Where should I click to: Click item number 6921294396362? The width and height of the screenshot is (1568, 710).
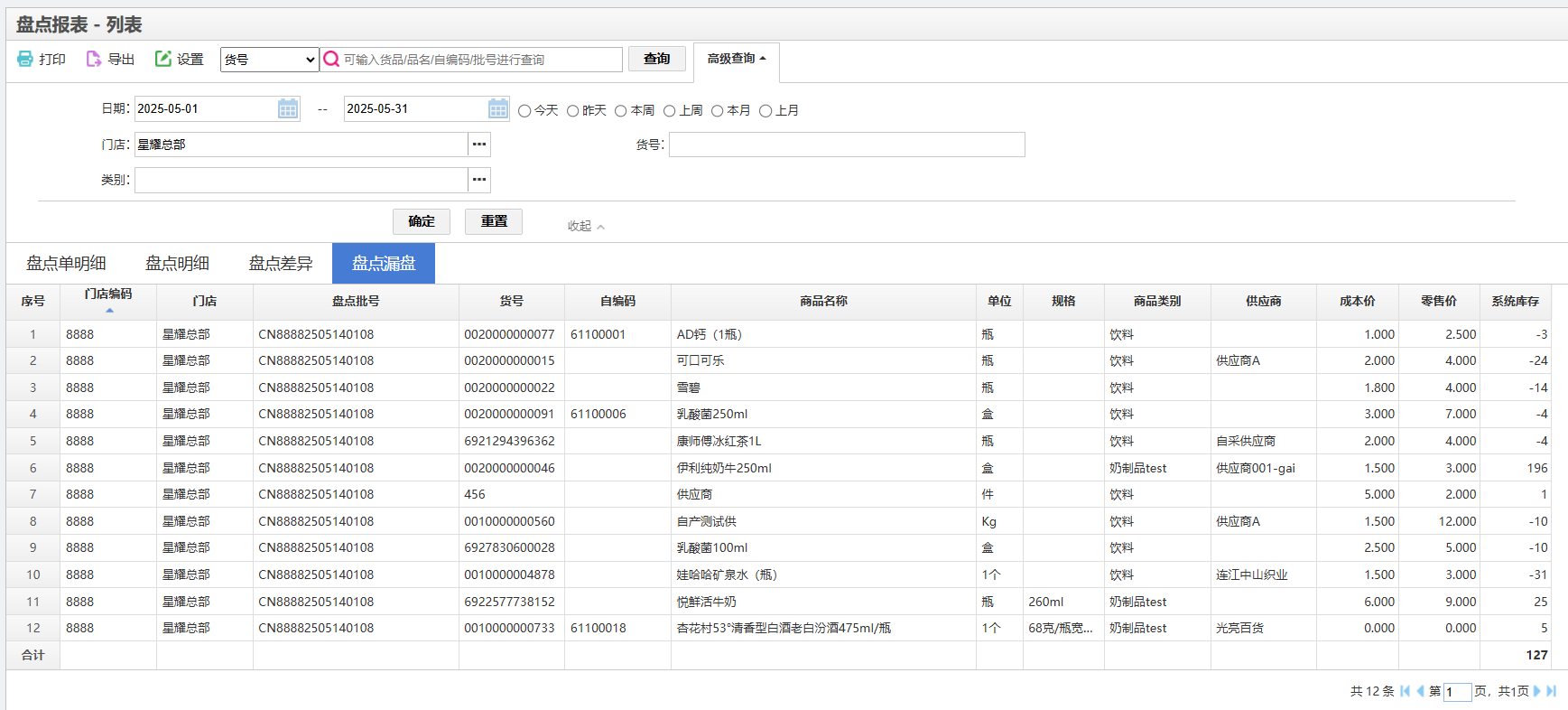pos(509,441)
